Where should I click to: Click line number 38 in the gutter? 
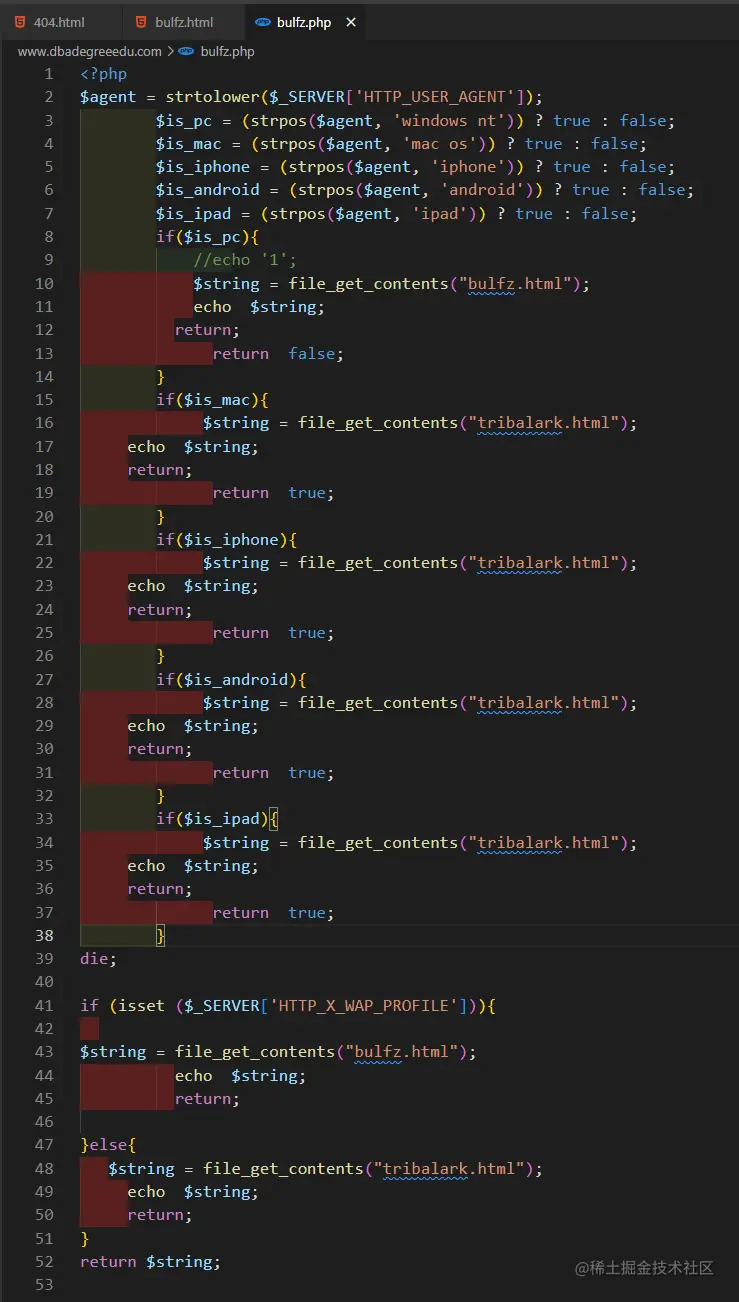pyautogui.click(x=44, y=936)
